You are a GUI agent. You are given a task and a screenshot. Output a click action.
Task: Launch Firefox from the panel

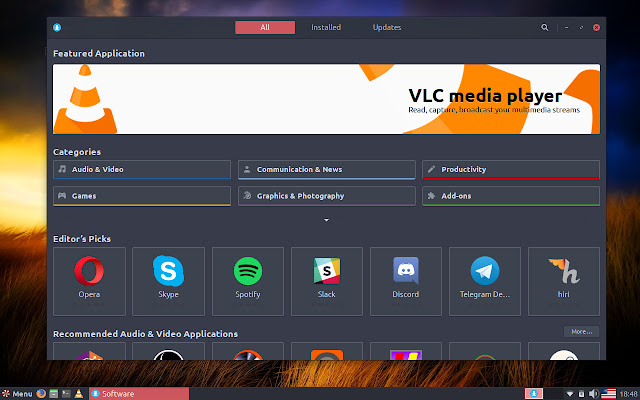tap(41, 393)
